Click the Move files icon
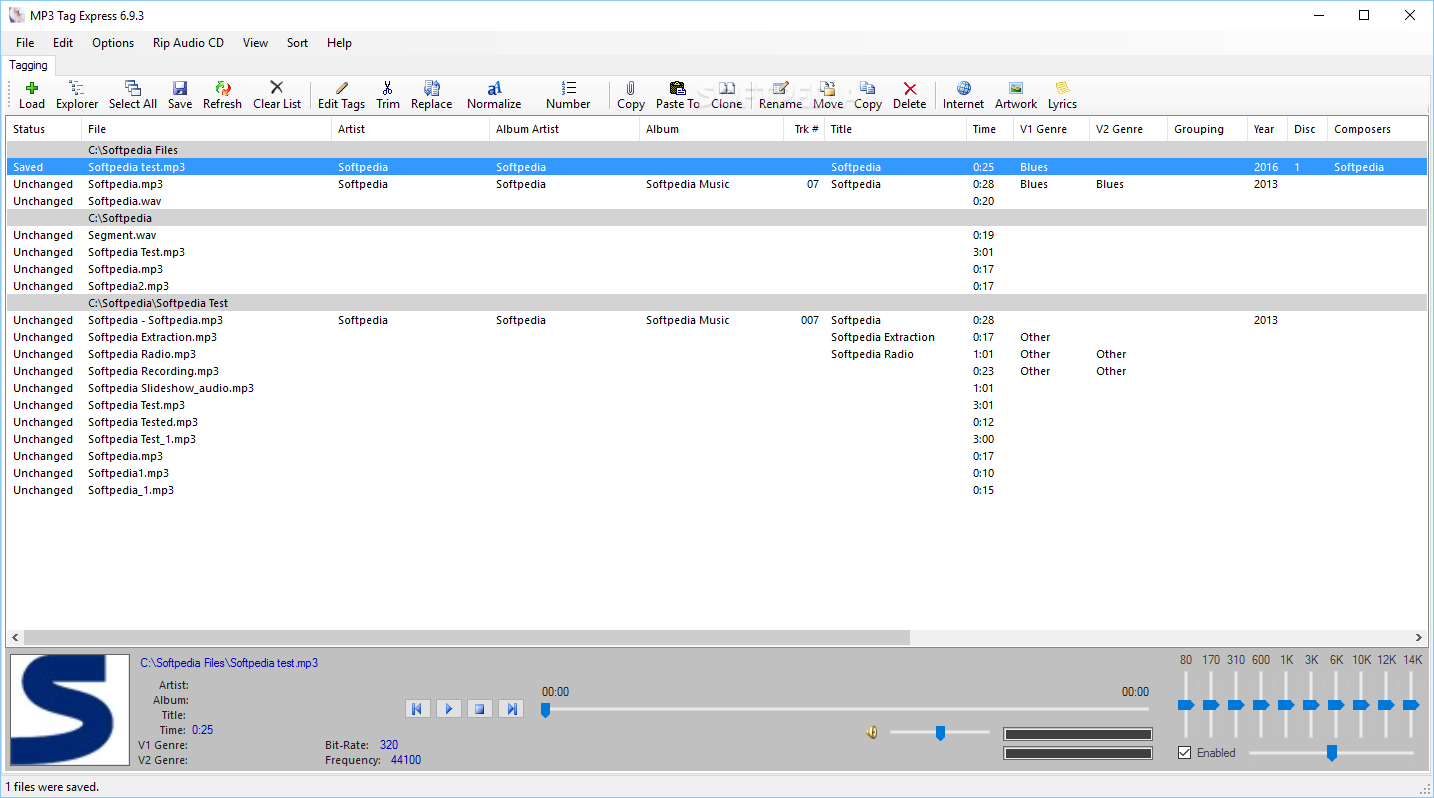 (828, 89)
